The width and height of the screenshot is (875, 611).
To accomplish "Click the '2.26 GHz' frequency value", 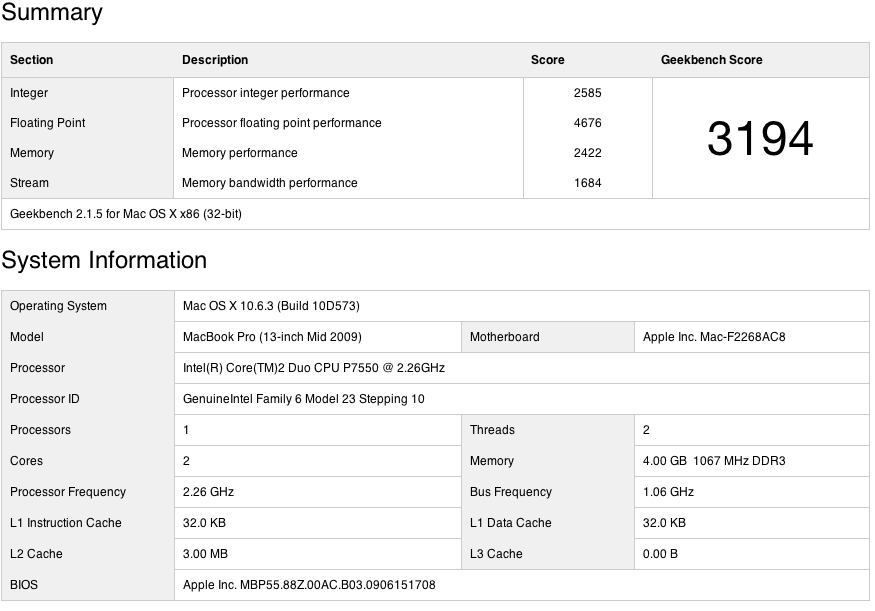I will 208,492.
